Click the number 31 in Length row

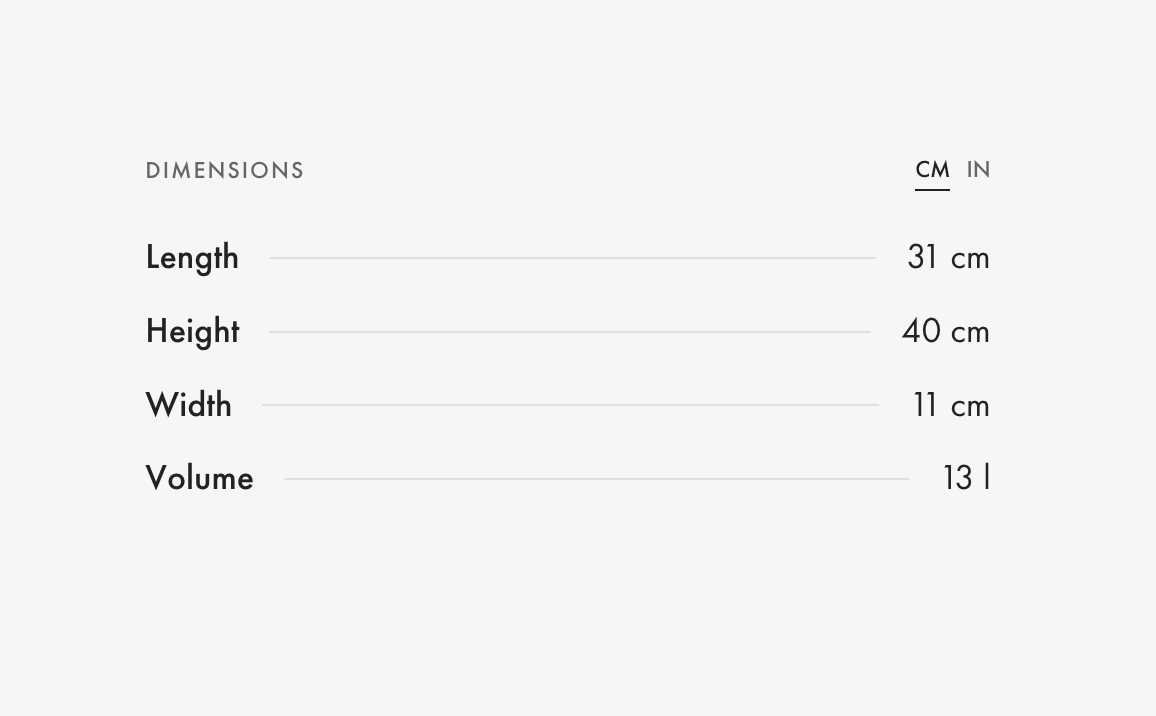click(922, 258)
